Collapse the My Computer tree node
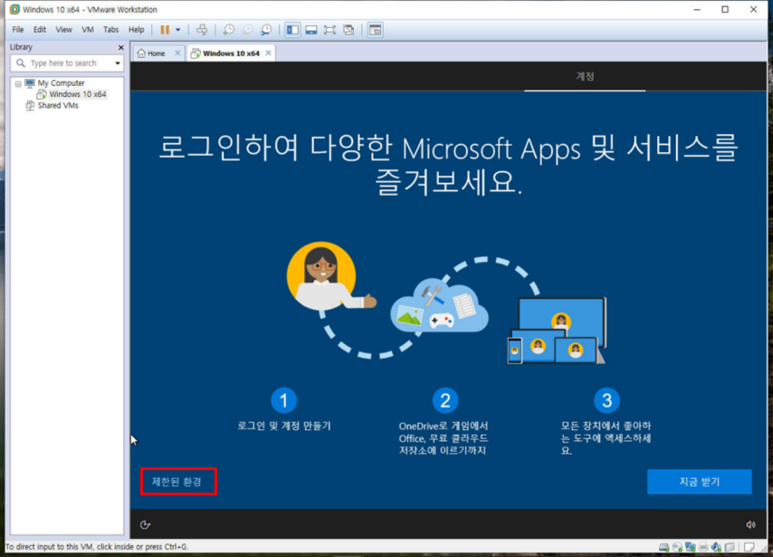This screenshot has width=773, height=557. pos(18,83)
